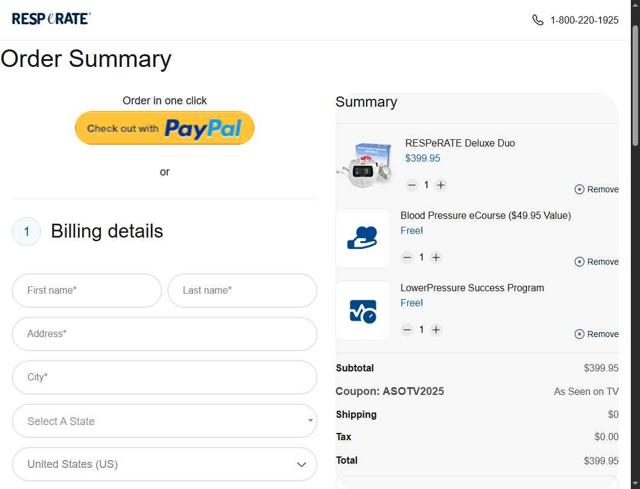Click the Shipping $0 value

pos(613,415)
